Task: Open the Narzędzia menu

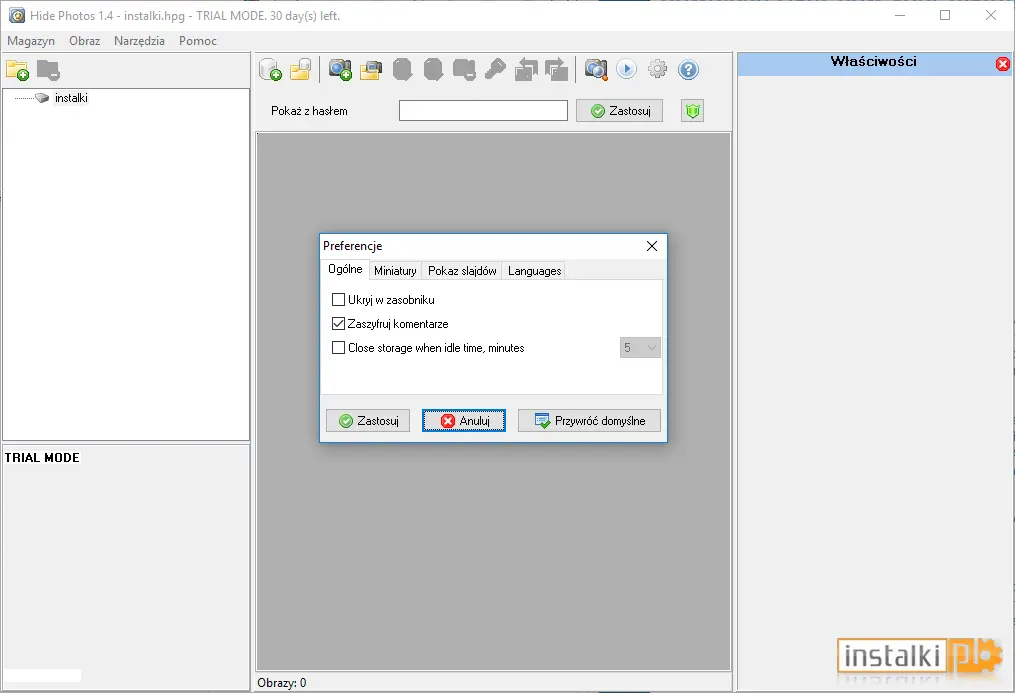Action: pyautogui.click(x=139, y=41)
